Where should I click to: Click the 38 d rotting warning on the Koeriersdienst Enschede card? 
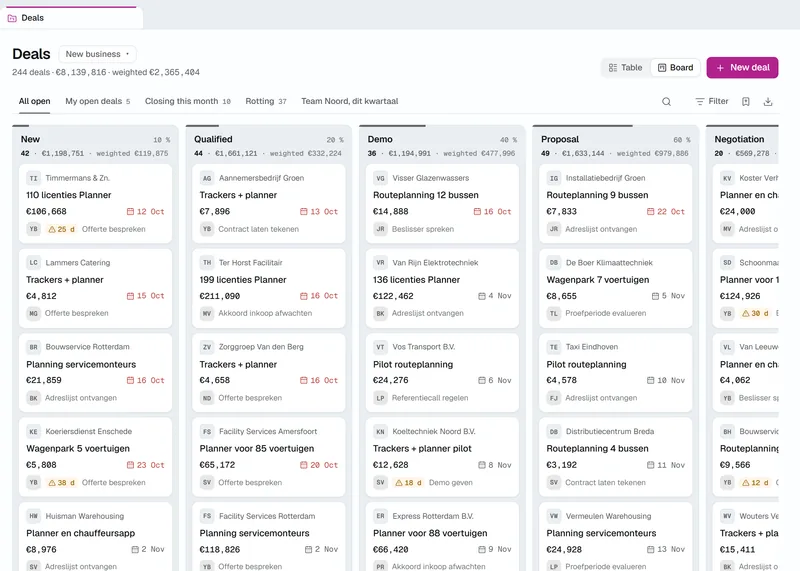point(62,482)
